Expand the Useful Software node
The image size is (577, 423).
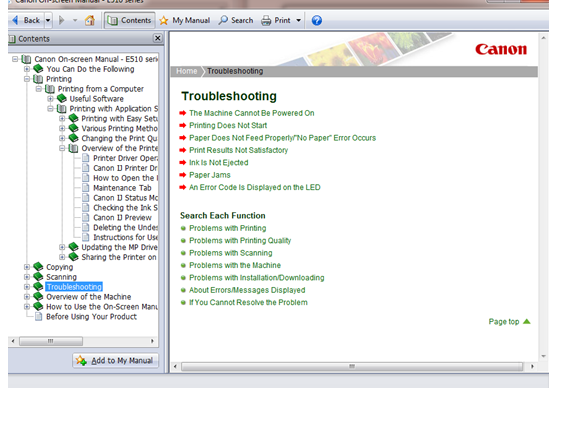click(x=50, y=99)
